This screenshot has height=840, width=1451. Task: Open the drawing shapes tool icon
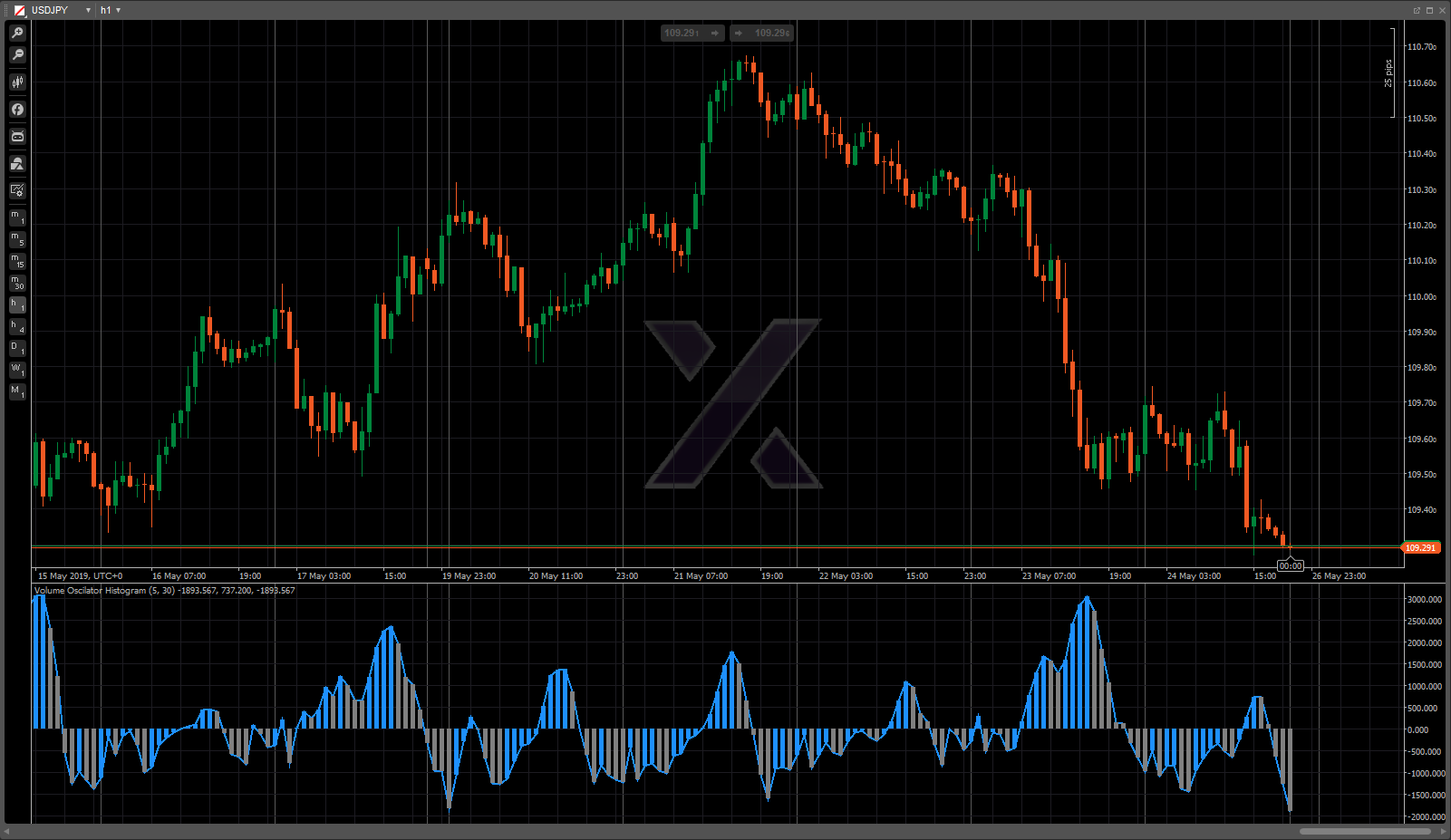pyautogui.click(x=17, y=163)
